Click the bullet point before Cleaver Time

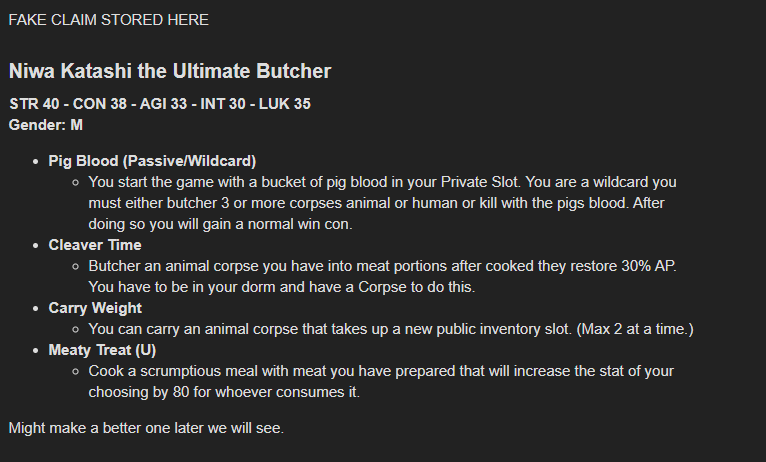pyautogui.click(x=37, y=245)
